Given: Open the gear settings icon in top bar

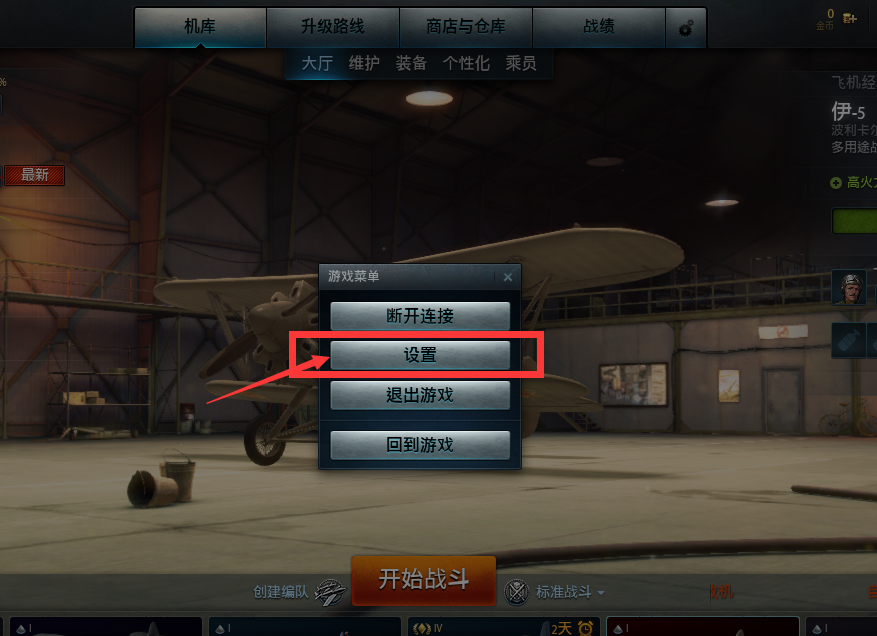Looking at the screenshot, I should coord(686,27).
